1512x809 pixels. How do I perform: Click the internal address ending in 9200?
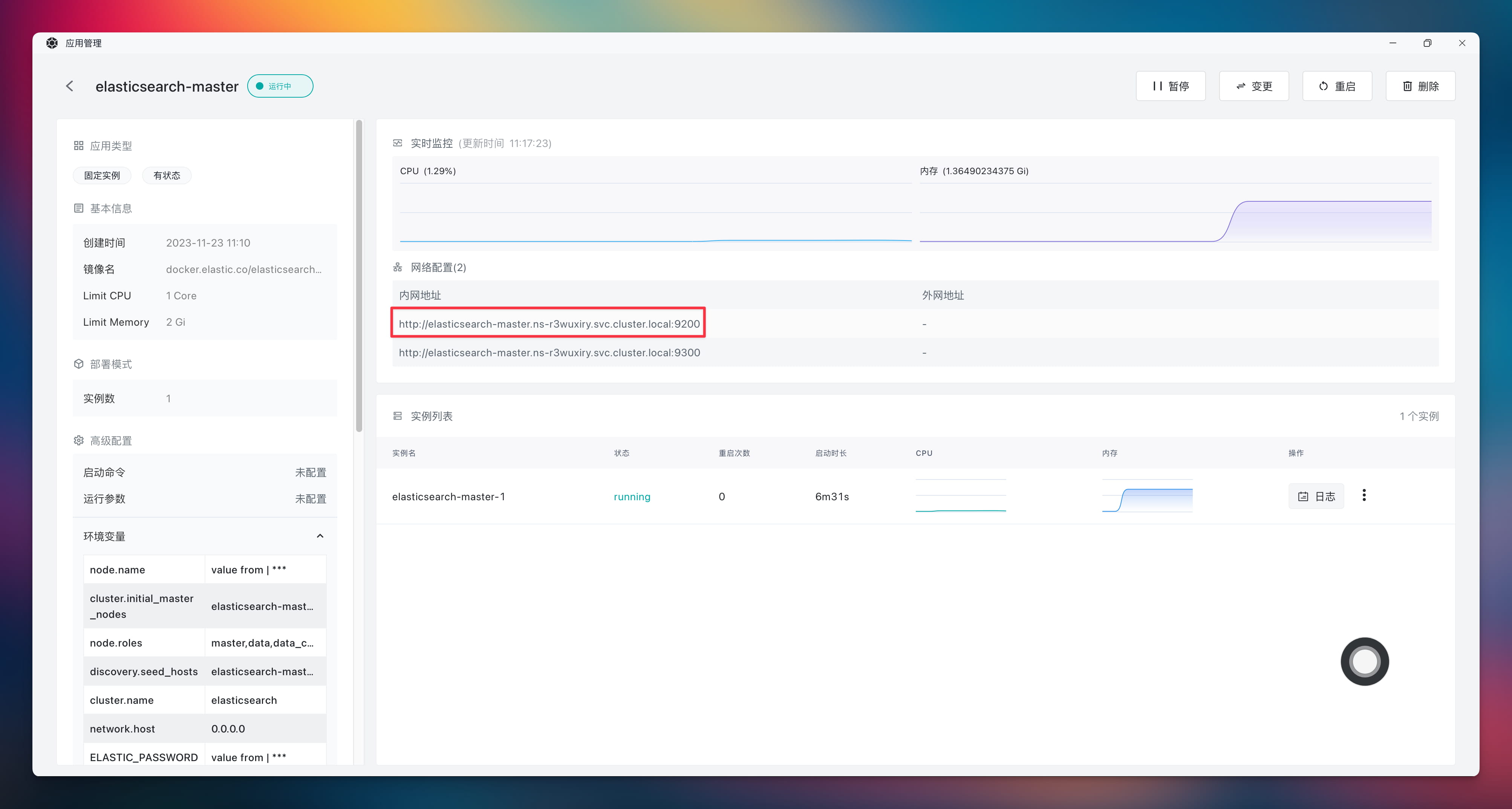(x=549, y=323)
